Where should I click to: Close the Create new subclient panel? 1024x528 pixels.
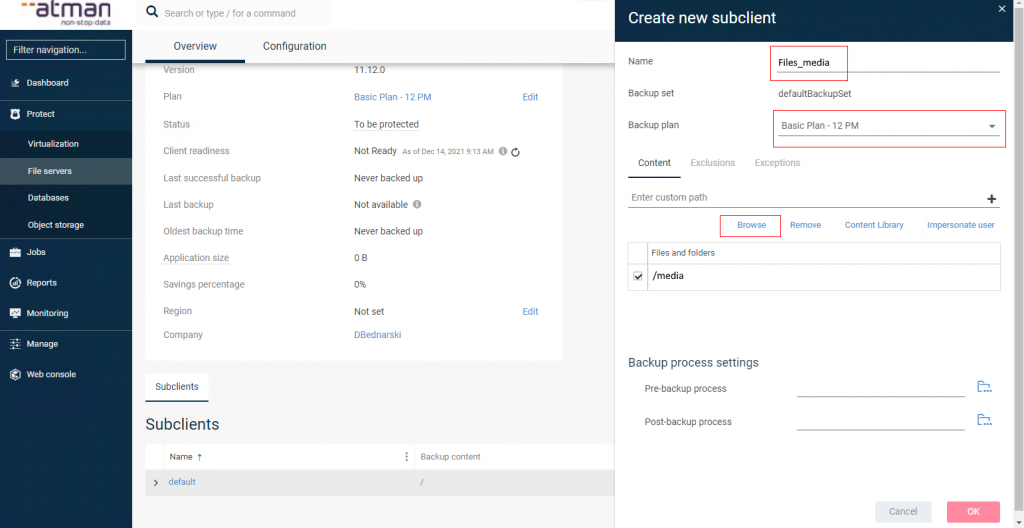pos(1002,9)
